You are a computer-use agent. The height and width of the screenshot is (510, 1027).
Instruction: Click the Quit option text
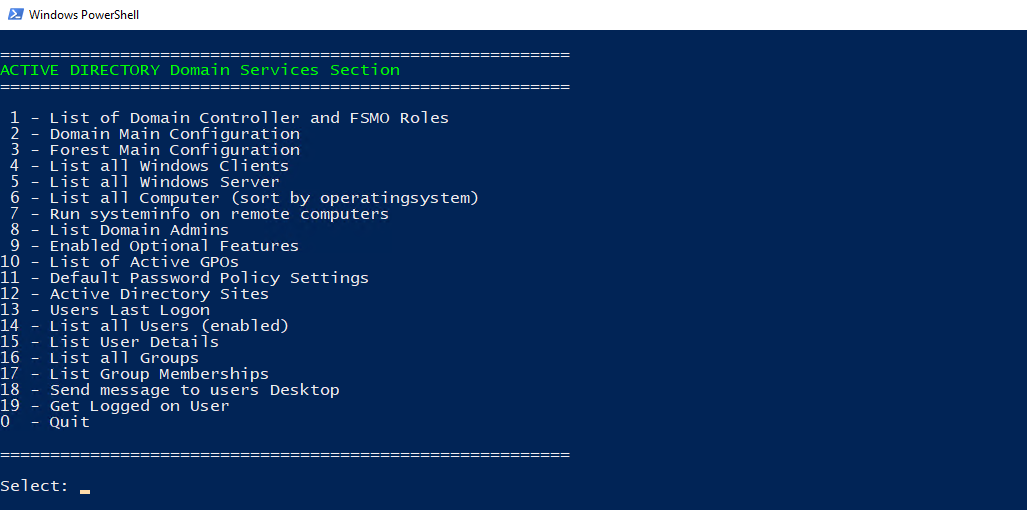click(69, 422)
